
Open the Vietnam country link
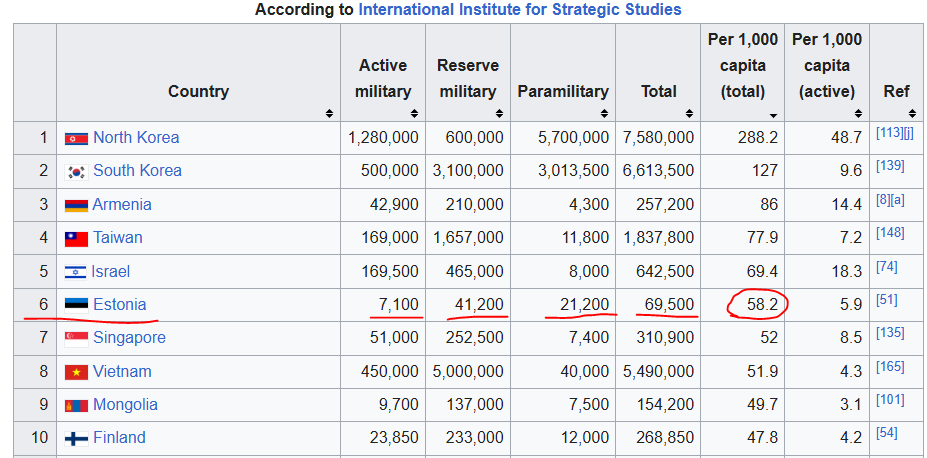tap(122, 372)
